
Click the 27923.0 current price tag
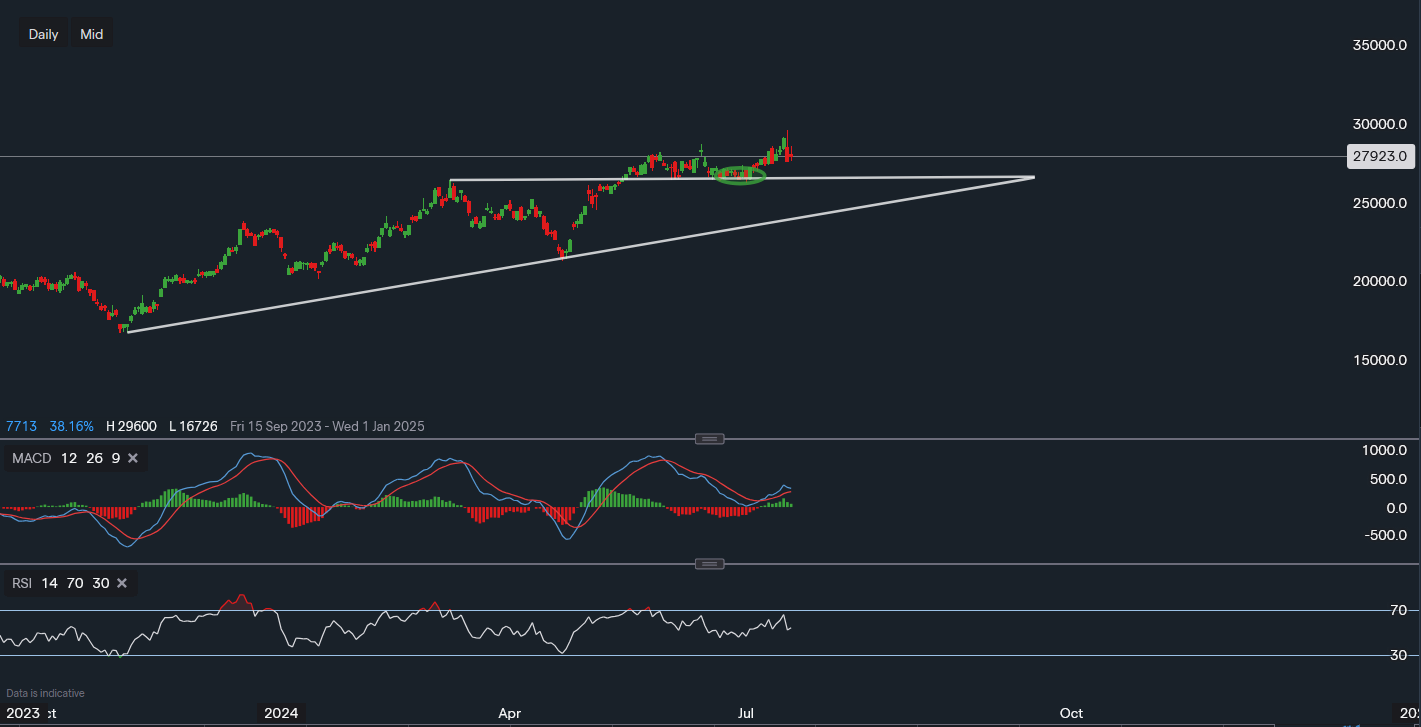pyautogui.click(x=1381, y=156)
